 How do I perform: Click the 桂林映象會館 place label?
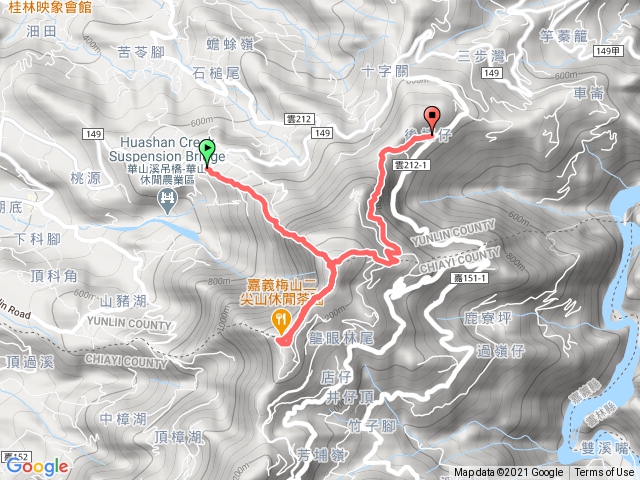[50, 8]
